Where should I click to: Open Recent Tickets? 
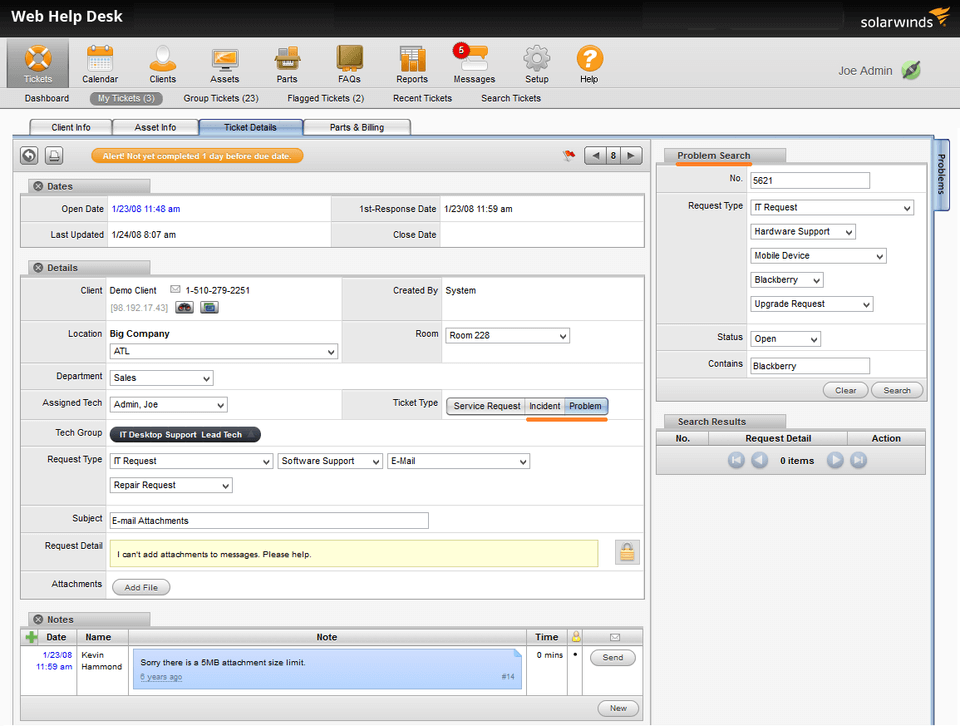coord(422,98)
